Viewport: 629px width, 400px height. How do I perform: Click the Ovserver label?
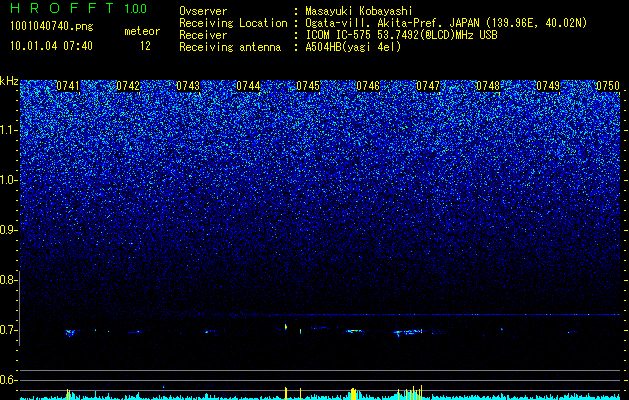[x=203, y=11]
